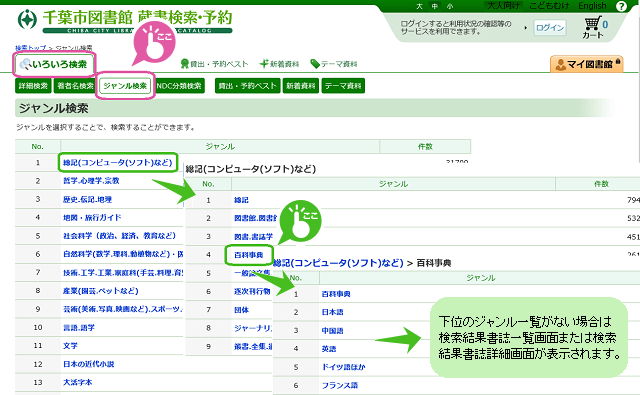Open マイ図書館 button

point(586,64)
